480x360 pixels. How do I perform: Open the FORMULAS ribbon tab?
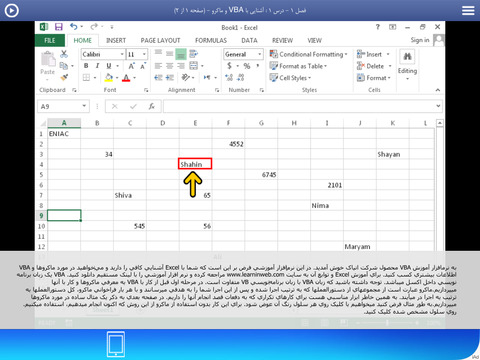click(x=211, y=41)
